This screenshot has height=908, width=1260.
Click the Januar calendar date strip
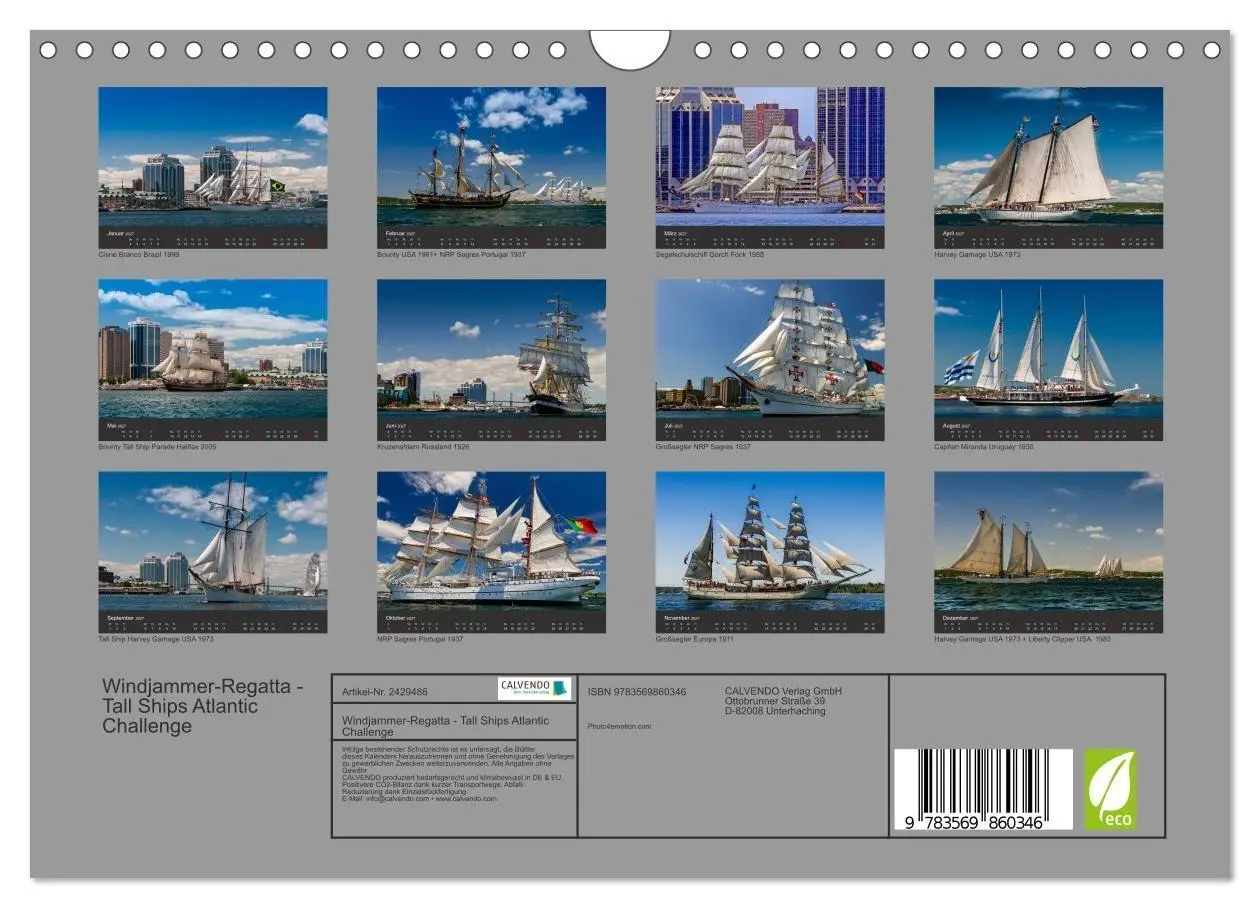pos(212,238)
